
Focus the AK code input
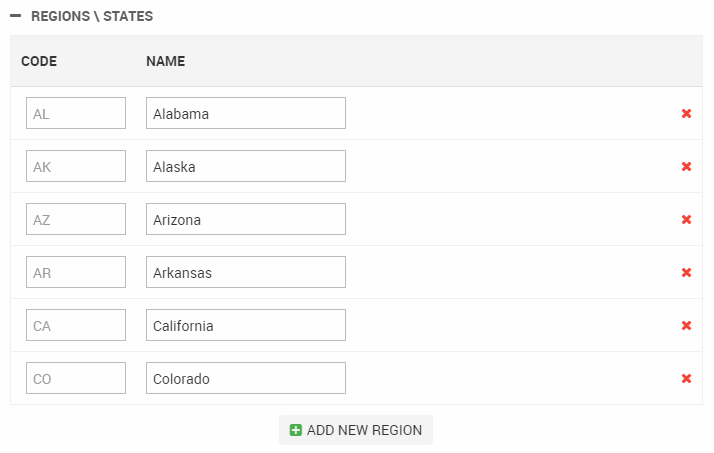(x=76, y=167)
